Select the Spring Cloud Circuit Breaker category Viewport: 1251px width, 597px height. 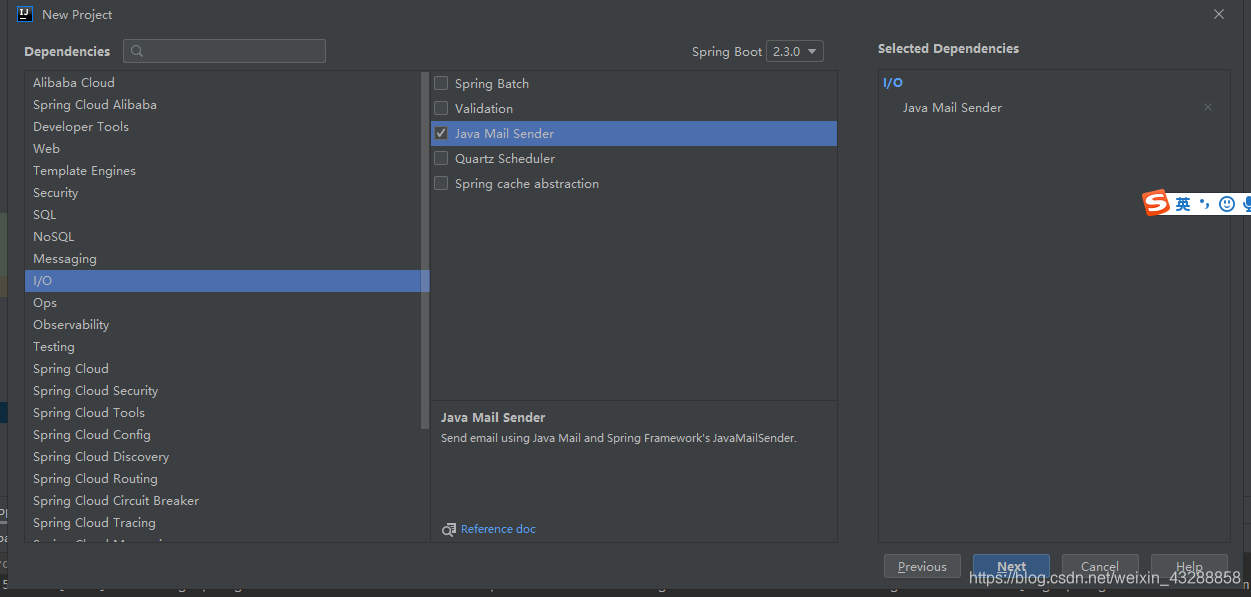pos(226,500)
